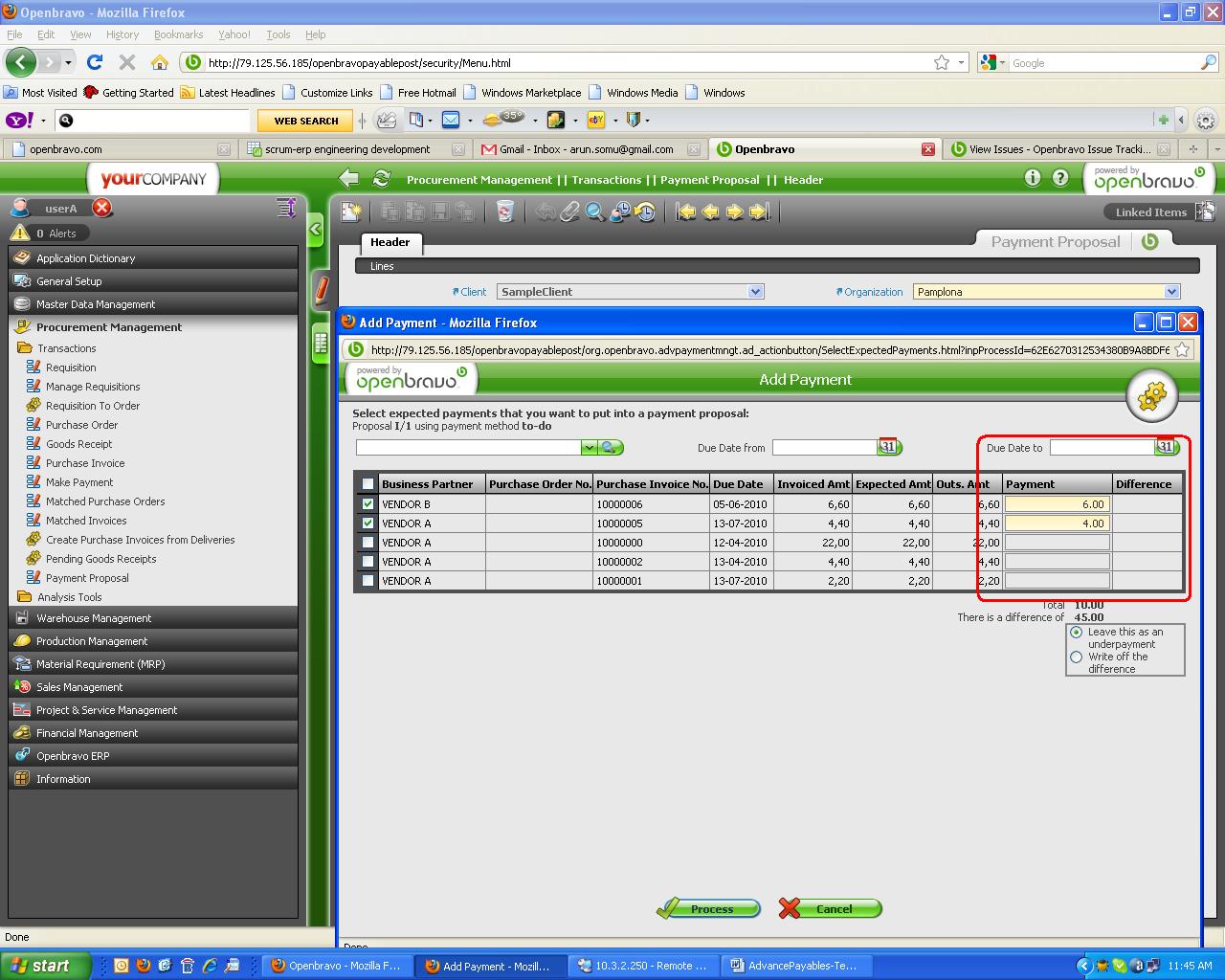This screenshot has width=1225, height=980.
Task: Click the Payment field for VENDOR B
Action: tap(1057, 504)
